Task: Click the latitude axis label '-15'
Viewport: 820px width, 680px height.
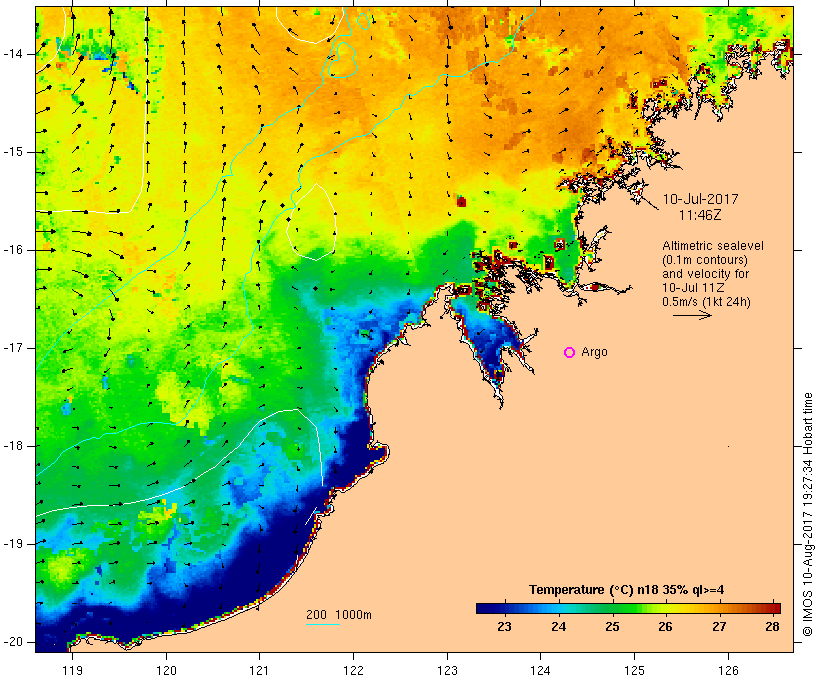Action: coord(13,152)
